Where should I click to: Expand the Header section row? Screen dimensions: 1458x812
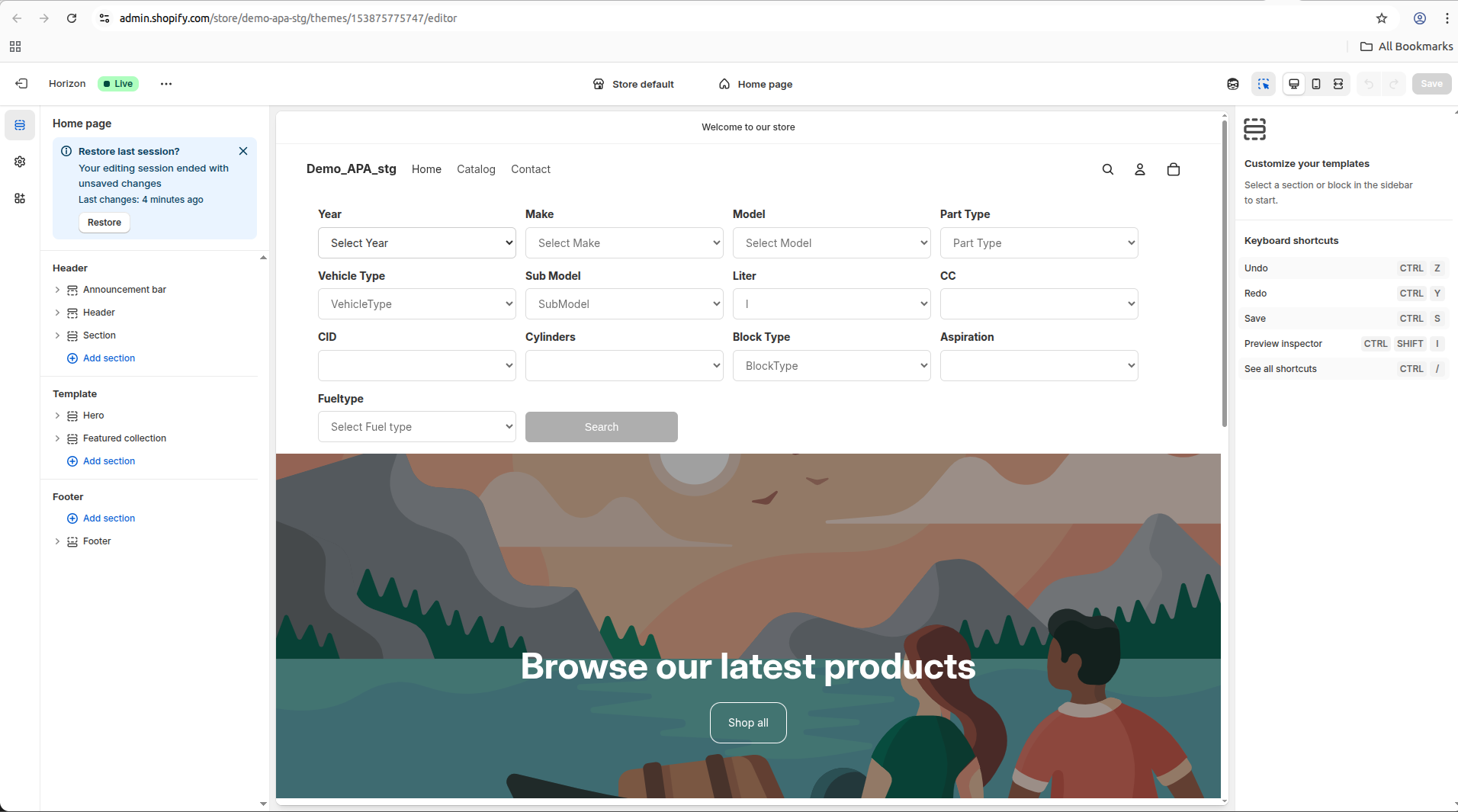(x=57, y=313)
